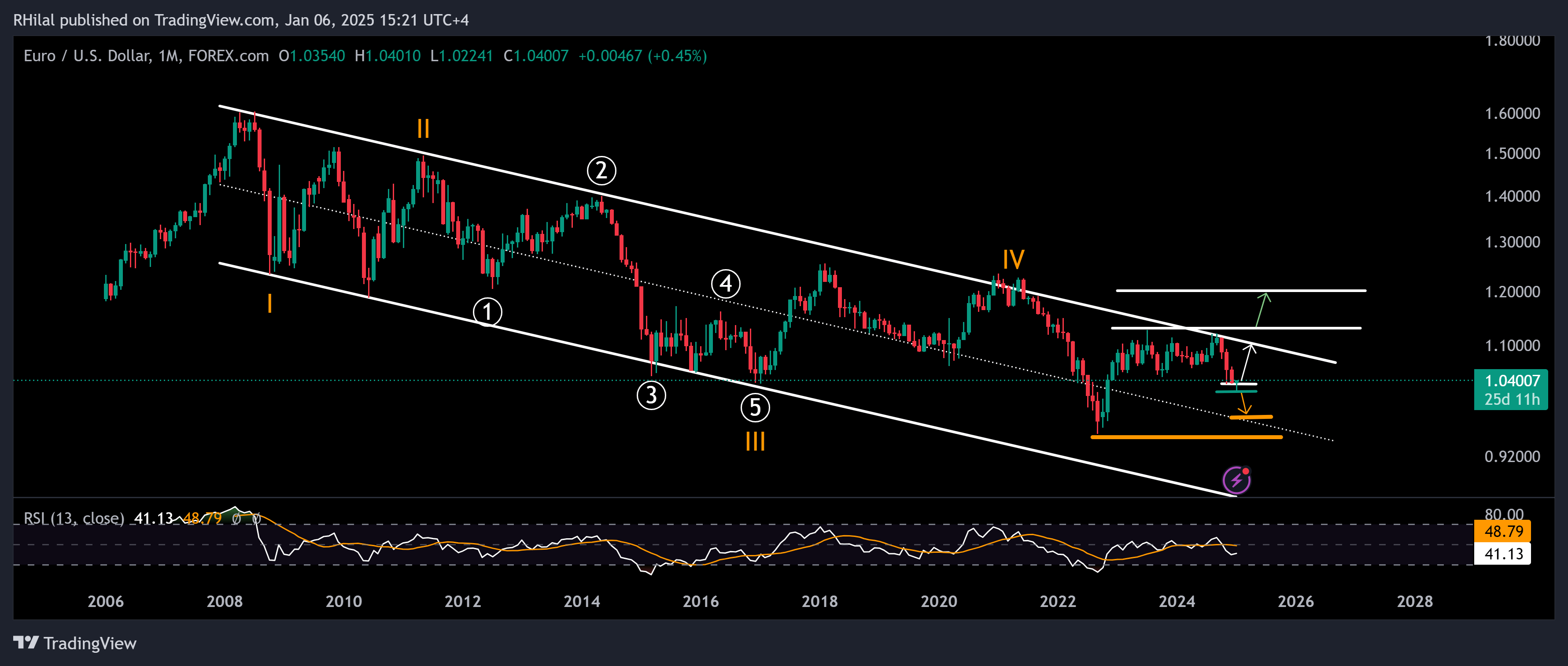Image resolution: width=1568 pixels, height=666 pixels.
Task: Click the 2016 time axis label
Action: [x=701, y=601]
